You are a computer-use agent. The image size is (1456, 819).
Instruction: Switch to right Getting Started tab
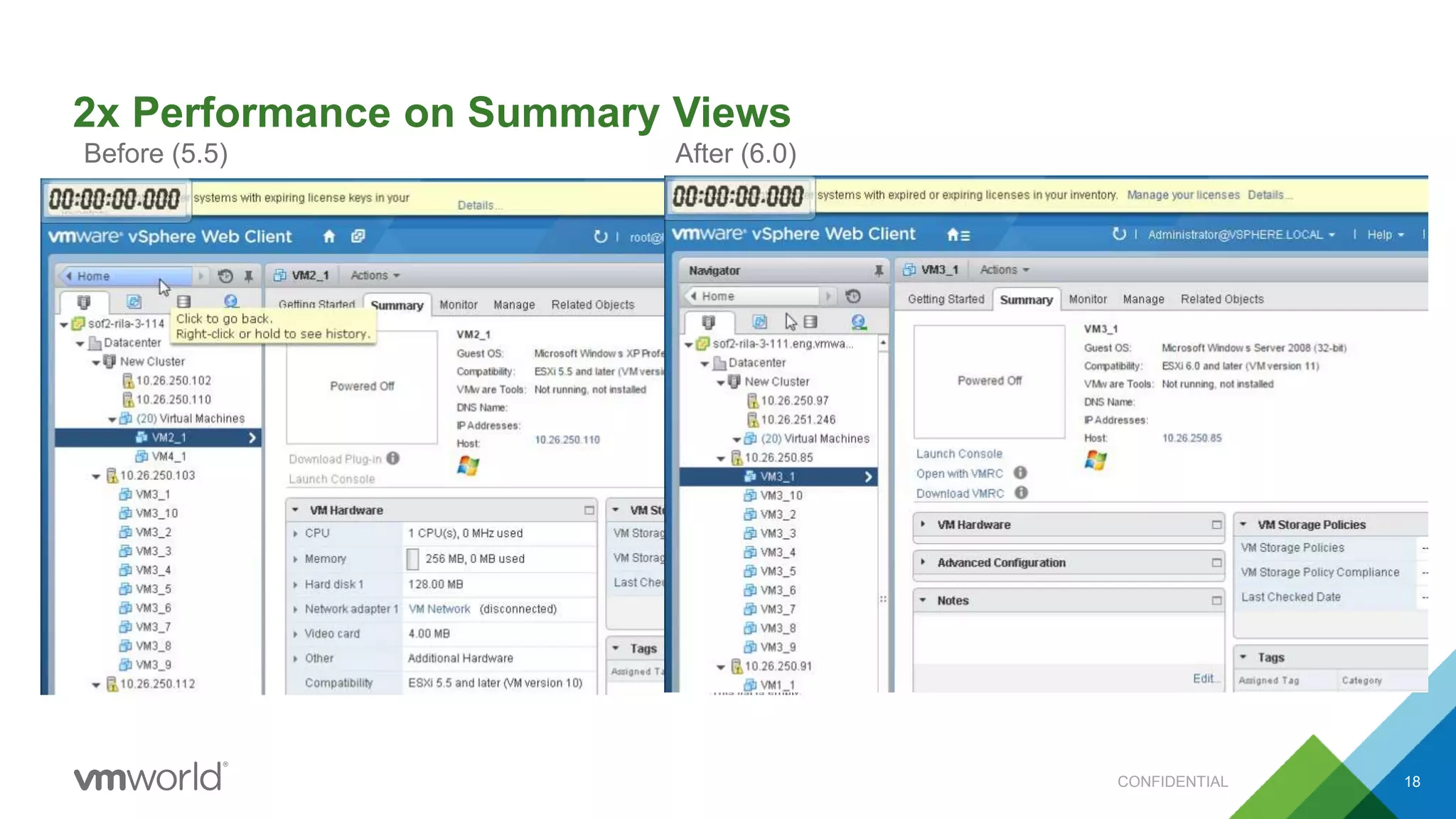pos(946,299)
